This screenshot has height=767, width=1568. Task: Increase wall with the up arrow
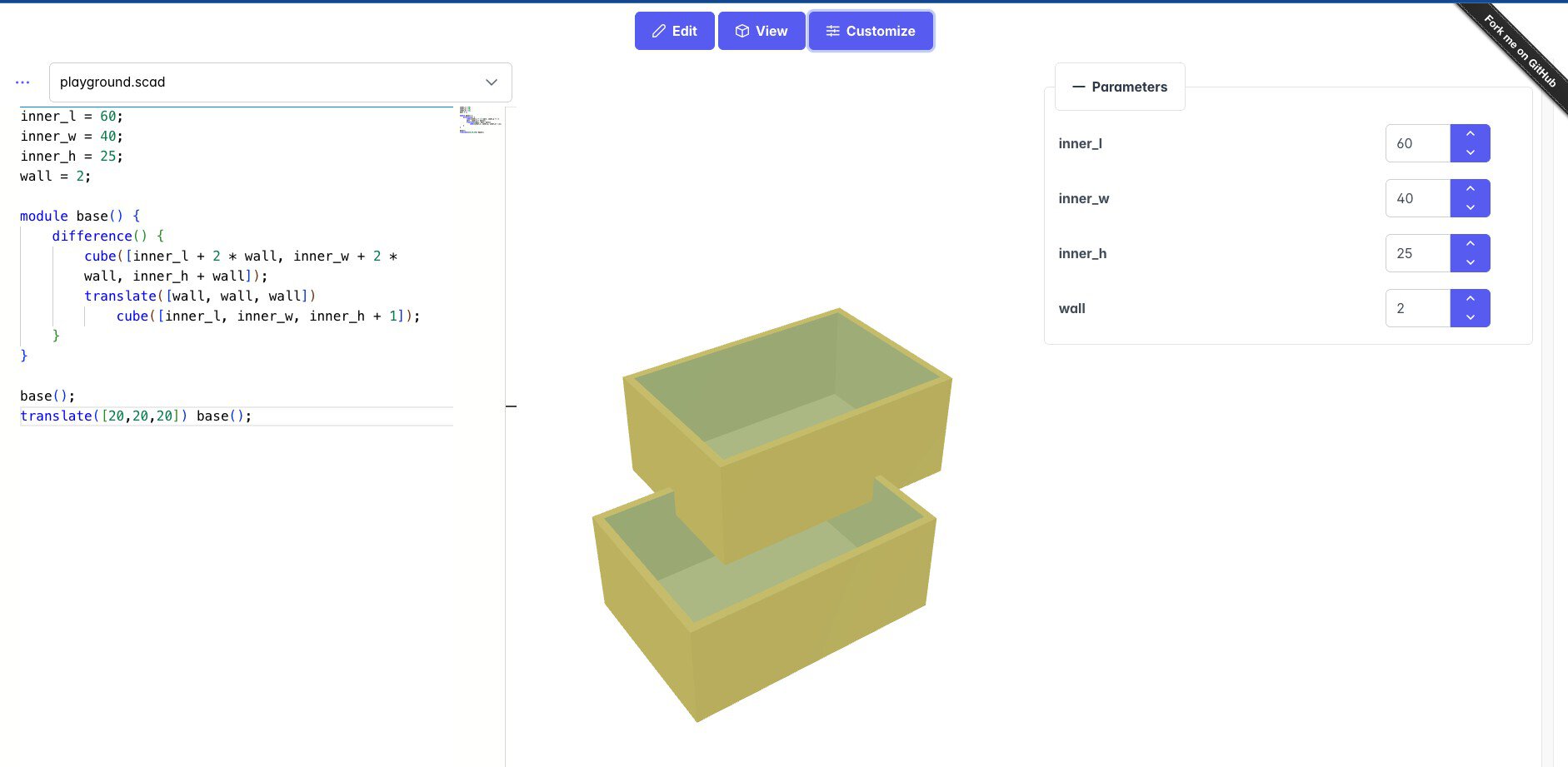point(1471,299)
